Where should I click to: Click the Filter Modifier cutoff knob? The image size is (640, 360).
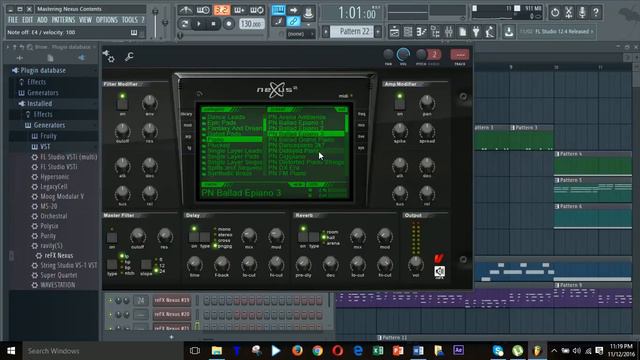[x=122, y=131]
